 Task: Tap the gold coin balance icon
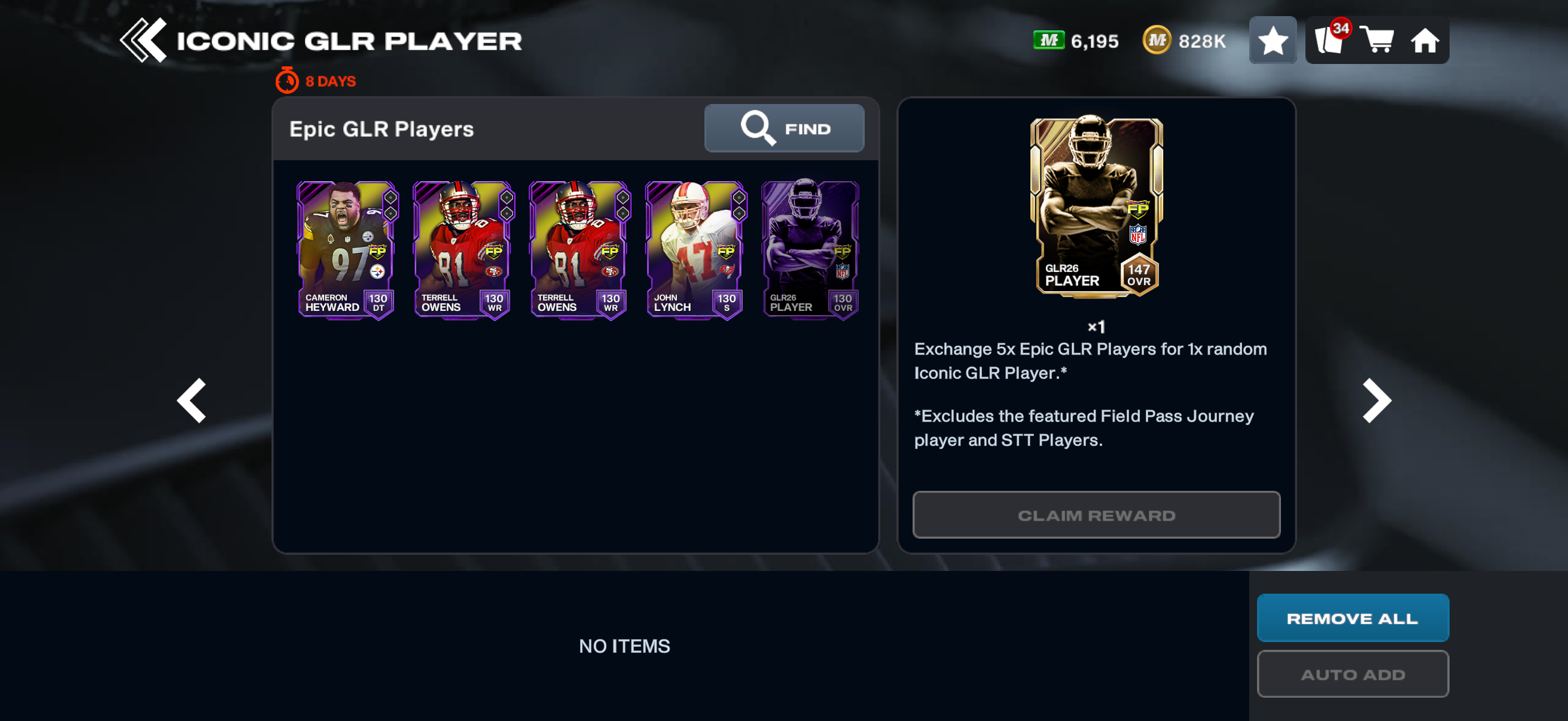tap(1157, 40)
